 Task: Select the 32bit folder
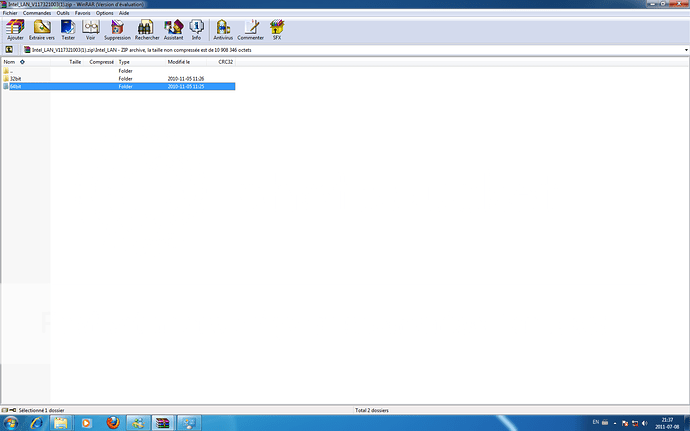16,79
